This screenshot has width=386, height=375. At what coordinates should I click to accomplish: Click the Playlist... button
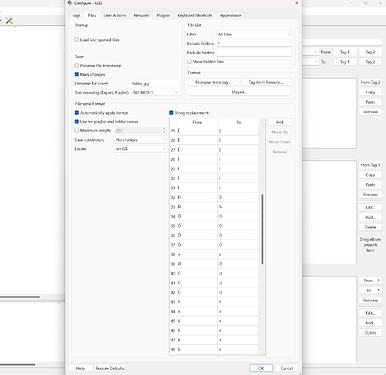coord(239,92)
